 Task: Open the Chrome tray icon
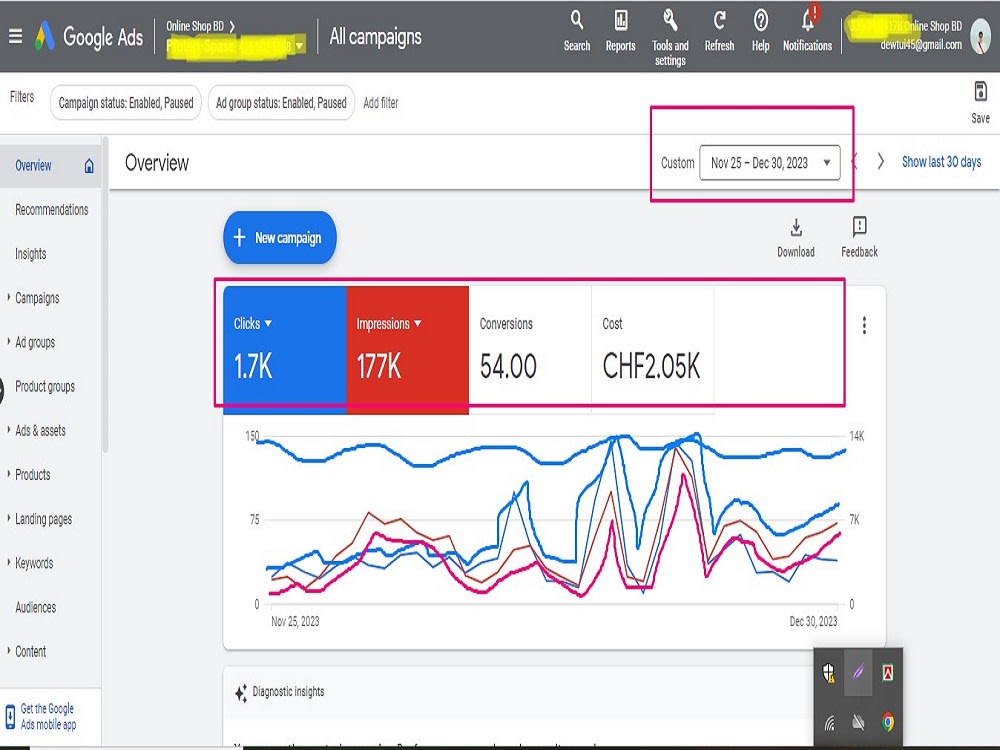tap(888, 723)
